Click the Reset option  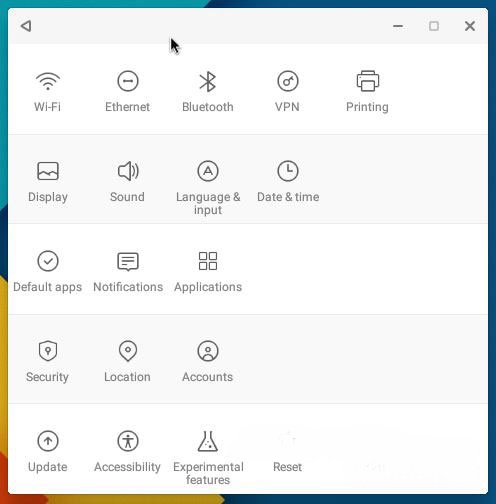[287, 467]
